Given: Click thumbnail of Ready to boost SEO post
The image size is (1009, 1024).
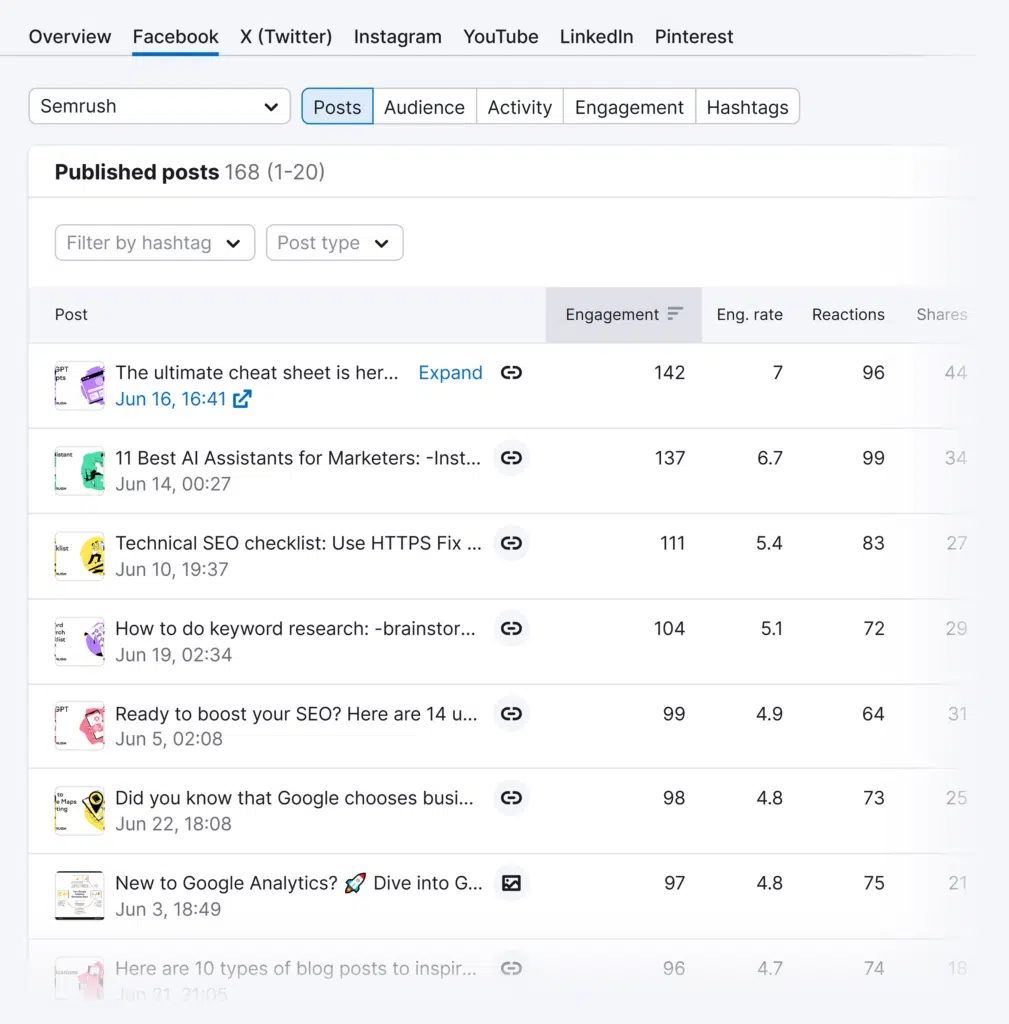Looking at the screenshot, I should [79, 726].
